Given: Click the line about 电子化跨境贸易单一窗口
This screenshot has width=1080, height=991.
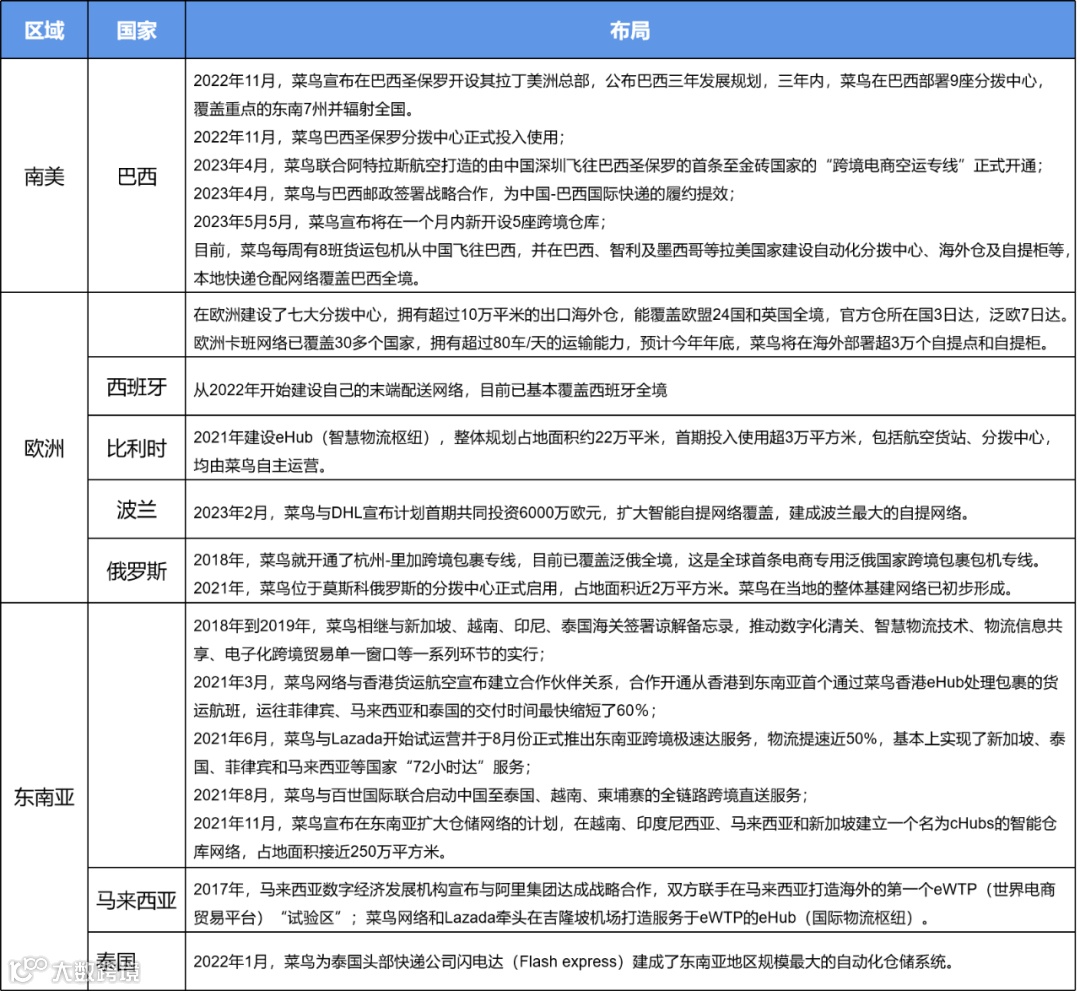Looking at the screenshot, I should (x=370, y=654).
